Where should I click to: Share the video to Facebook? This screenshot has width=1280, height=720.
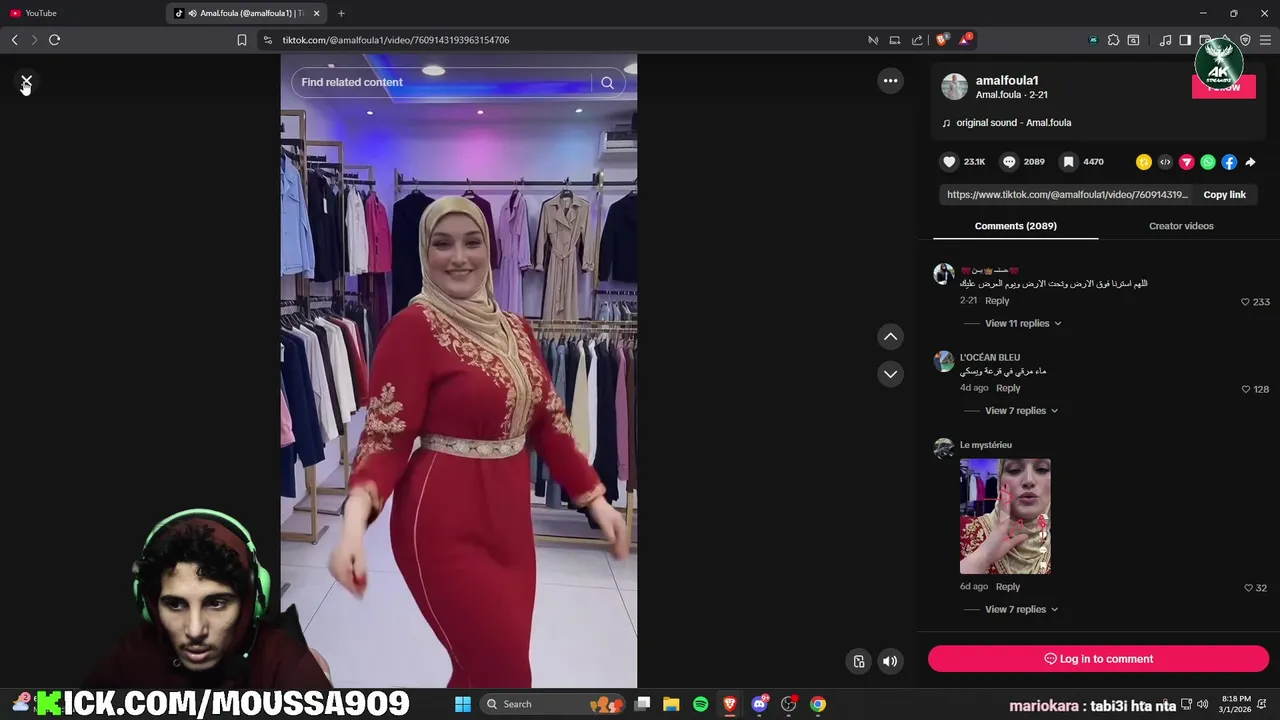(x=1229, y=162)
